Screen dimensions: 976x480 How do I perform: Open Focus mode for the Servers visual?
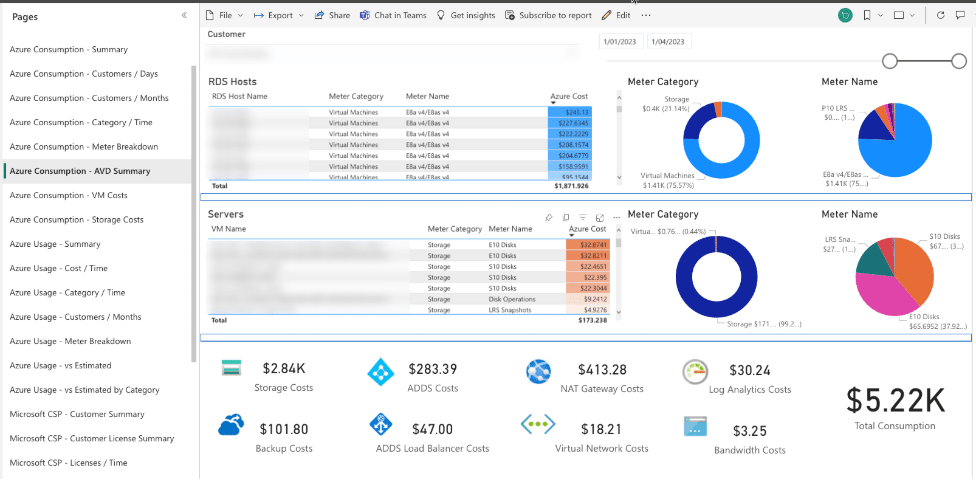(600, 218)
